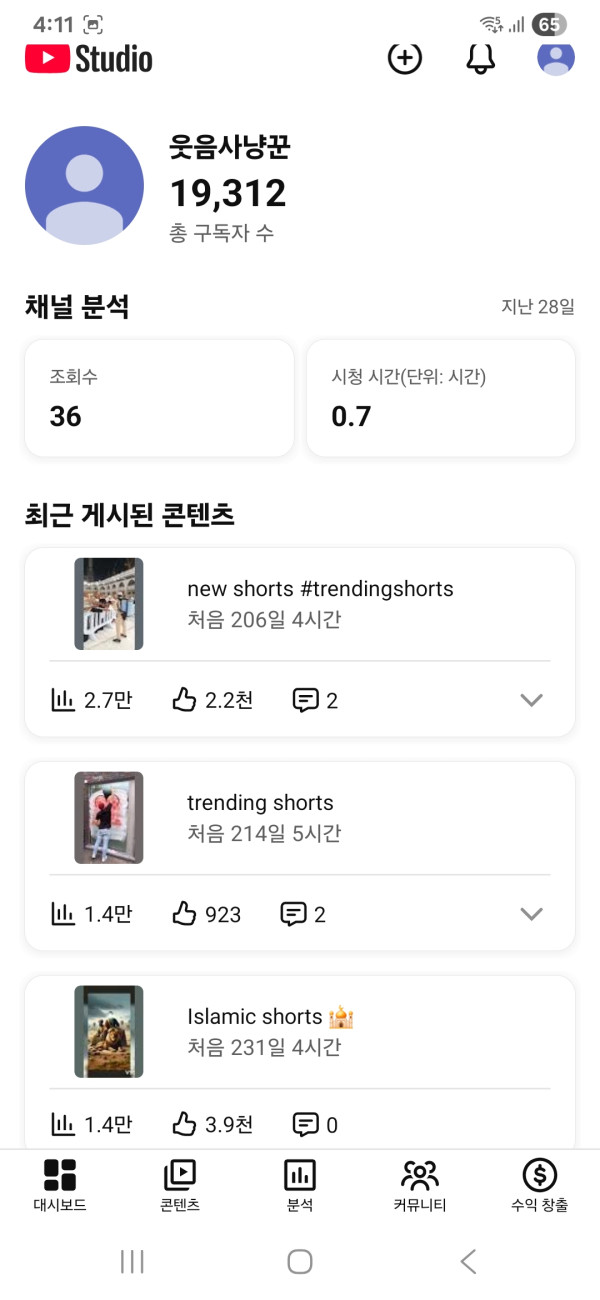Tap the 'new shorts #trendingshorts' thumbnail
The height and width of the screenshot is (1300, 600).
click(x=109, y=604)
